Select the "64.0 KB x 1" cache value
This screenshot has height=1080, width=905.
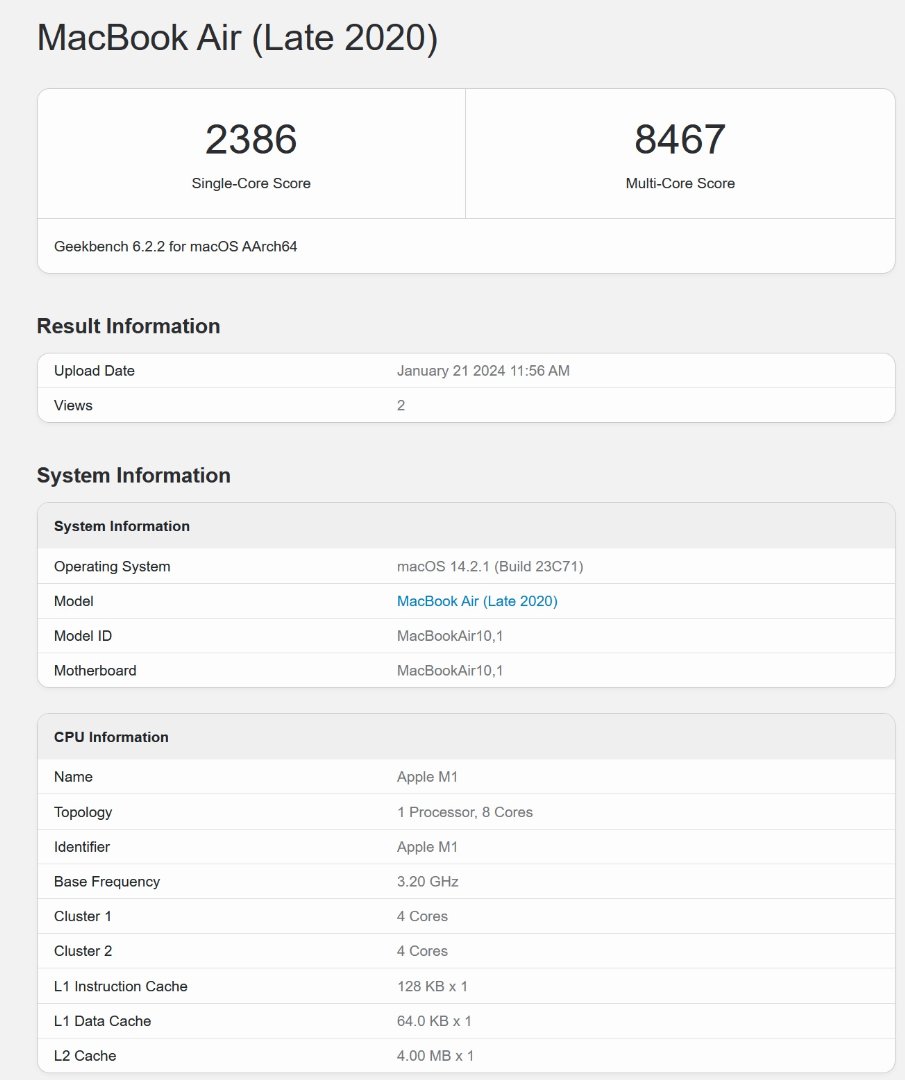click(435, 1021)
